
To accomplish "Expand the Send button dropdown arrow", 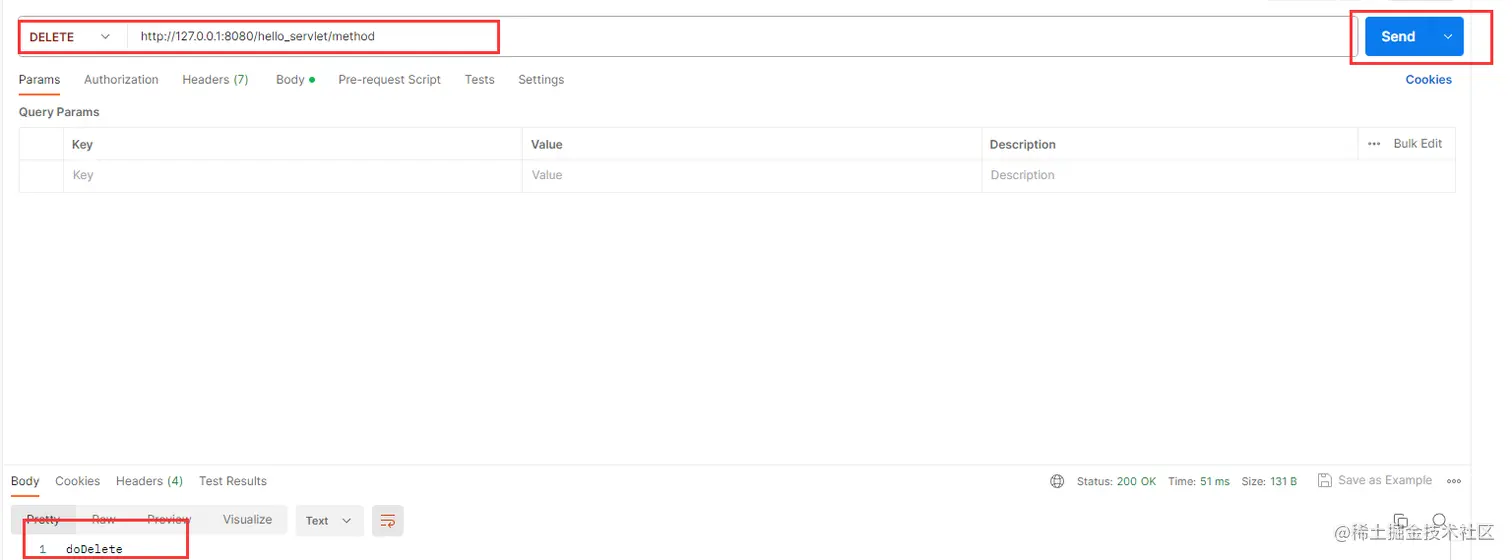I will pos(1447,36).
